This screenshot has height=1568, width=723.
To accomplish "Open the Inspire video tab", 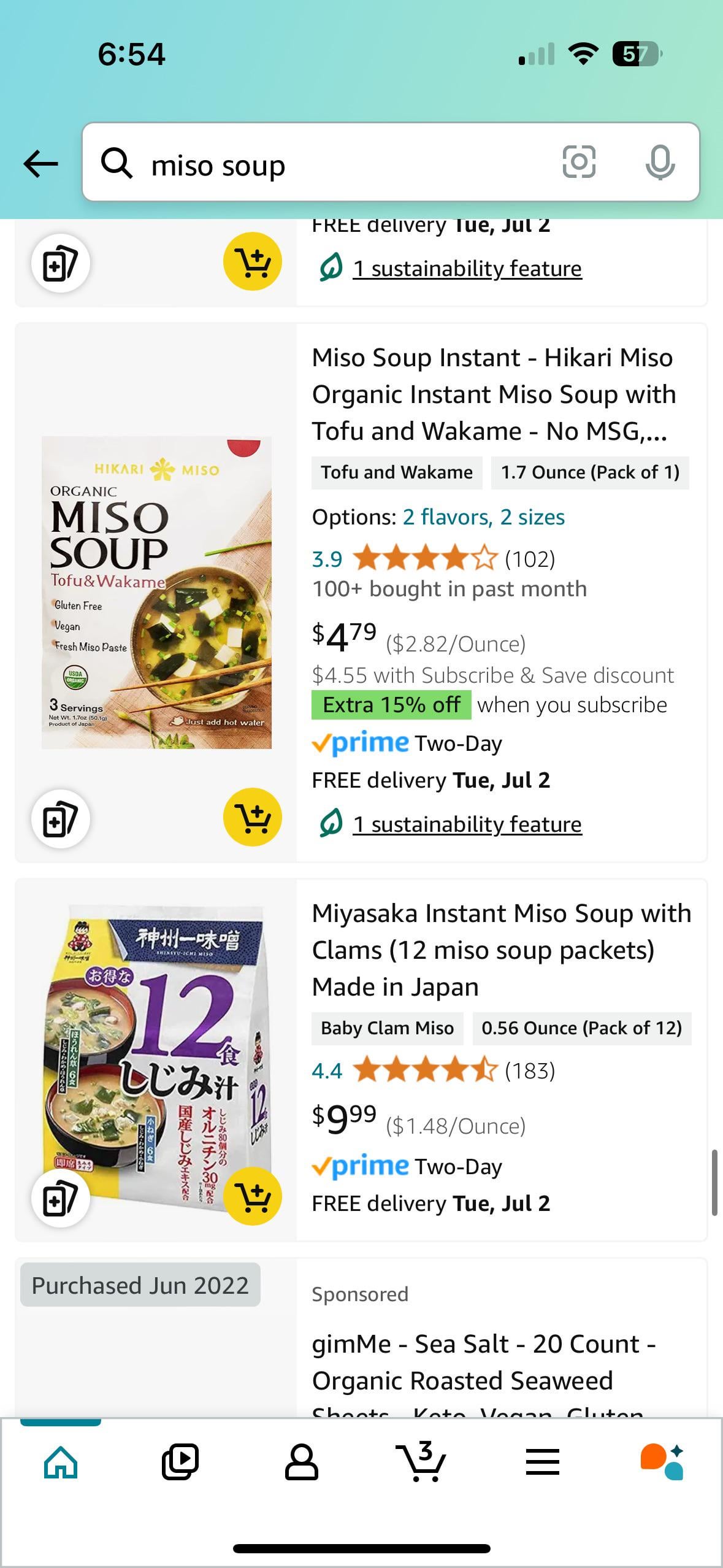I will pos(180,1461).
